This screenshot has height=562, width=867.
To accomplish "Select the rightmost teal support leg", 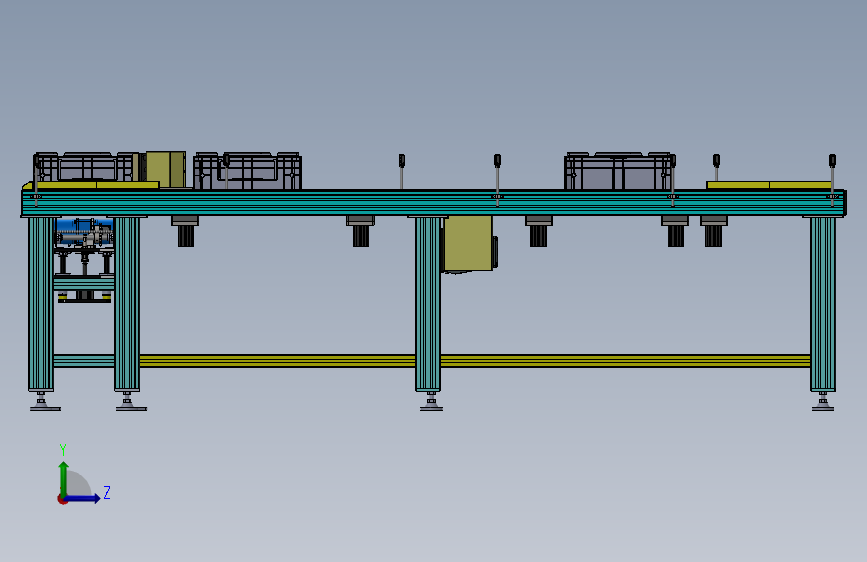I will (823, 304).
